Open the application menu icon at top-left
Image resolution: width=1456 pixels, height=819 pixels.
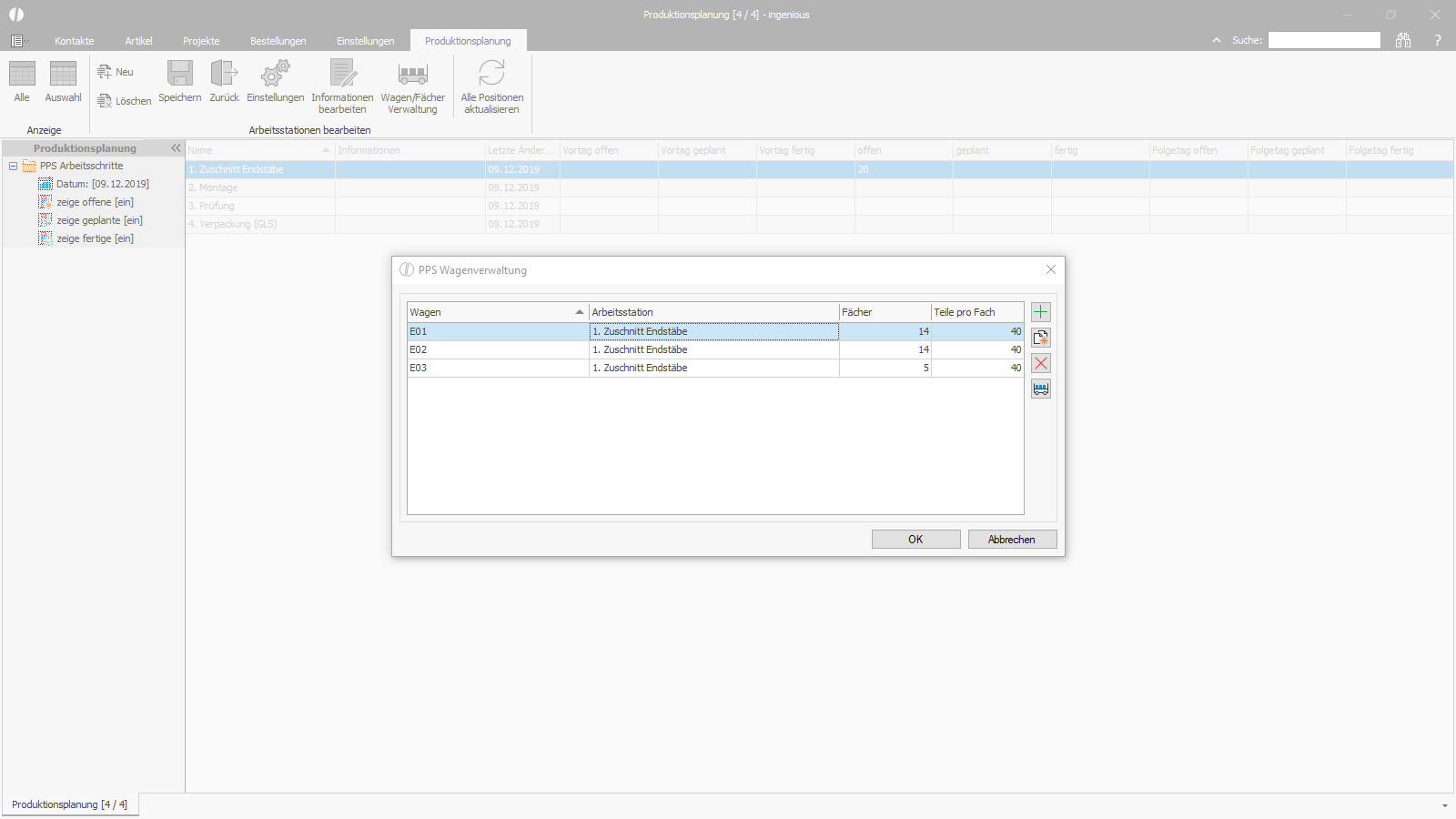point(17,41)
